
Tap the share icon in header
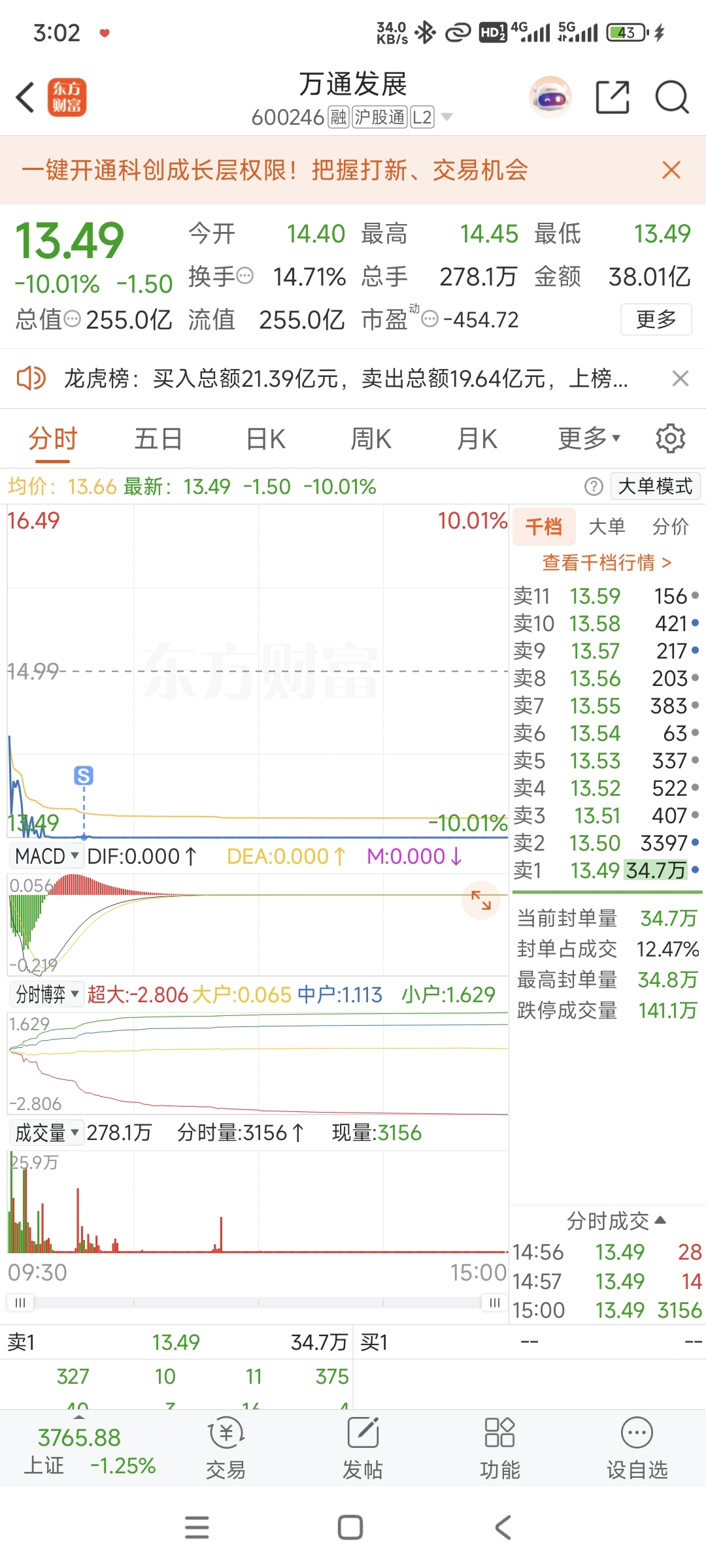(x=613, y=97)
